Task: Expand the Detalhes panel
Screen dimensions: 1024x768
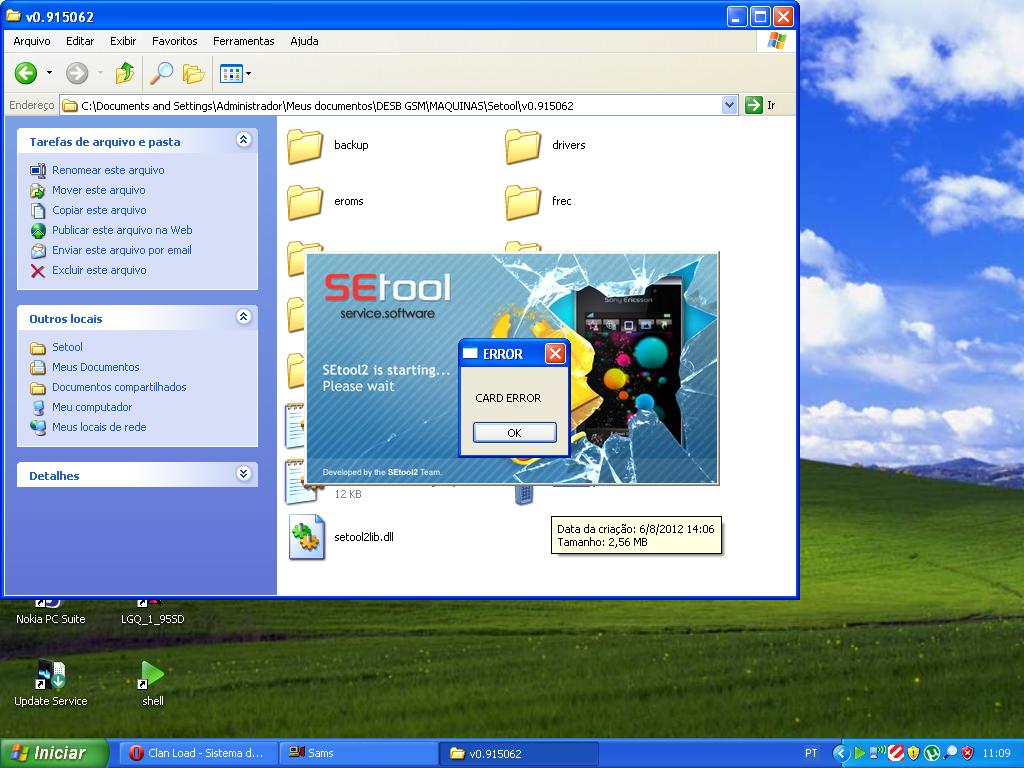Action: point(244,473)
